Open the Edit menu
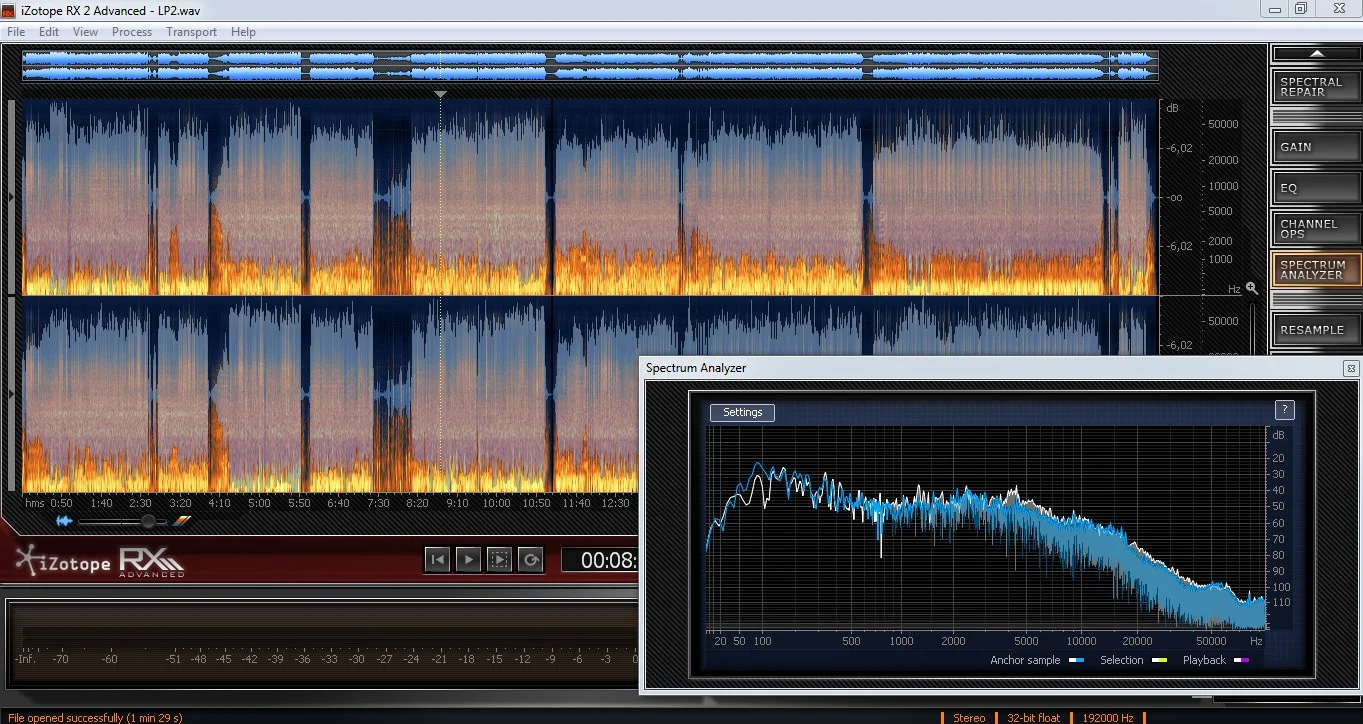 (x=49, y=32)
